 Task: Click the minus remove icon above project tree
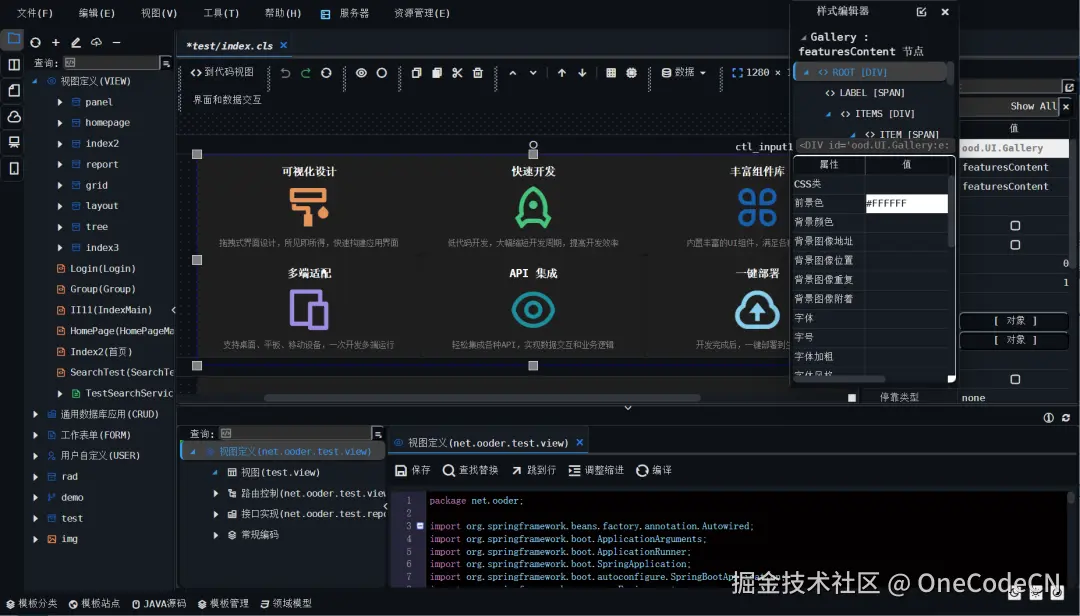point(116,43)
